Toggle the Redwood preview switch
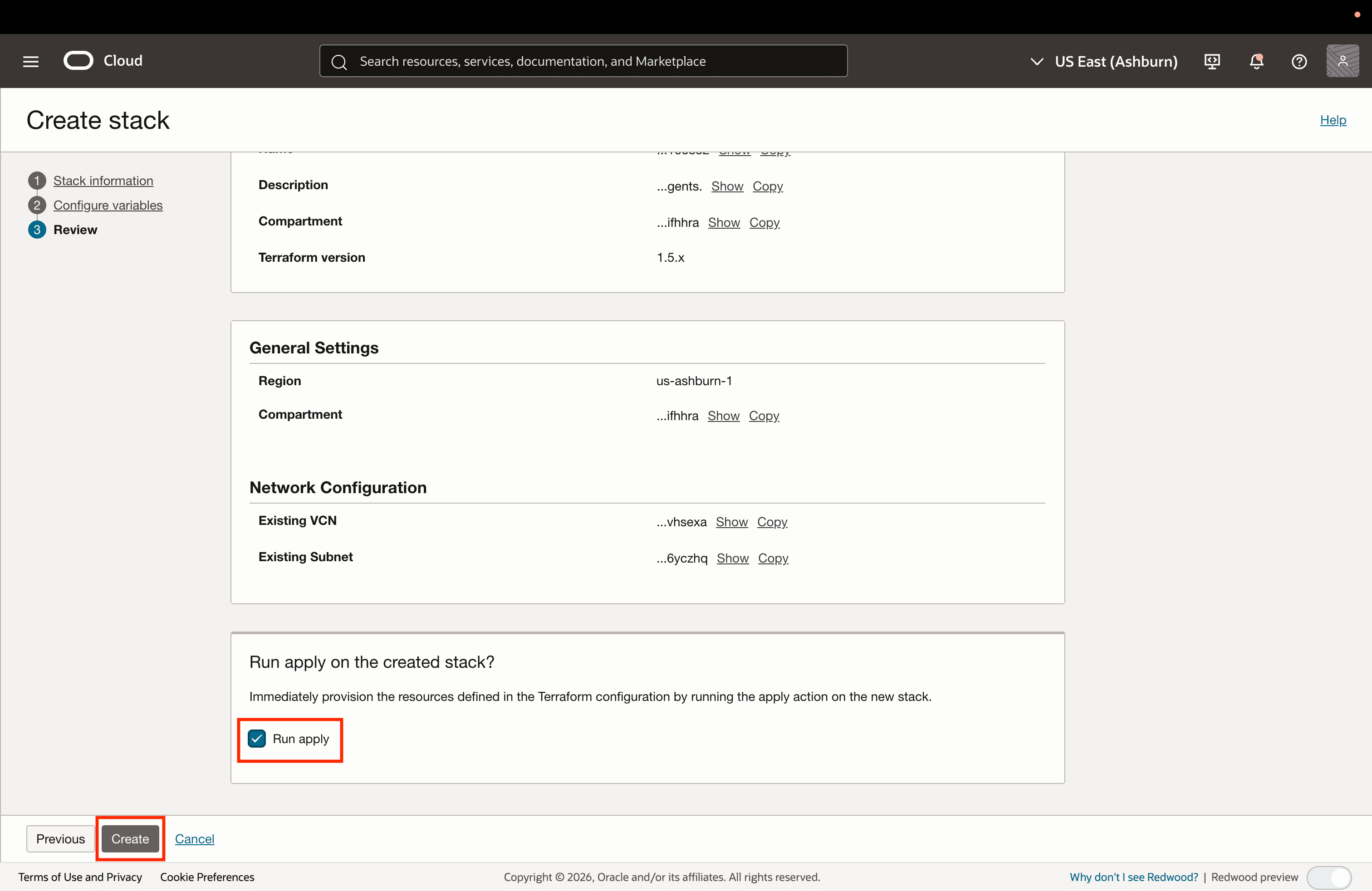1372x891 pixels. (x=1329, y=877)
